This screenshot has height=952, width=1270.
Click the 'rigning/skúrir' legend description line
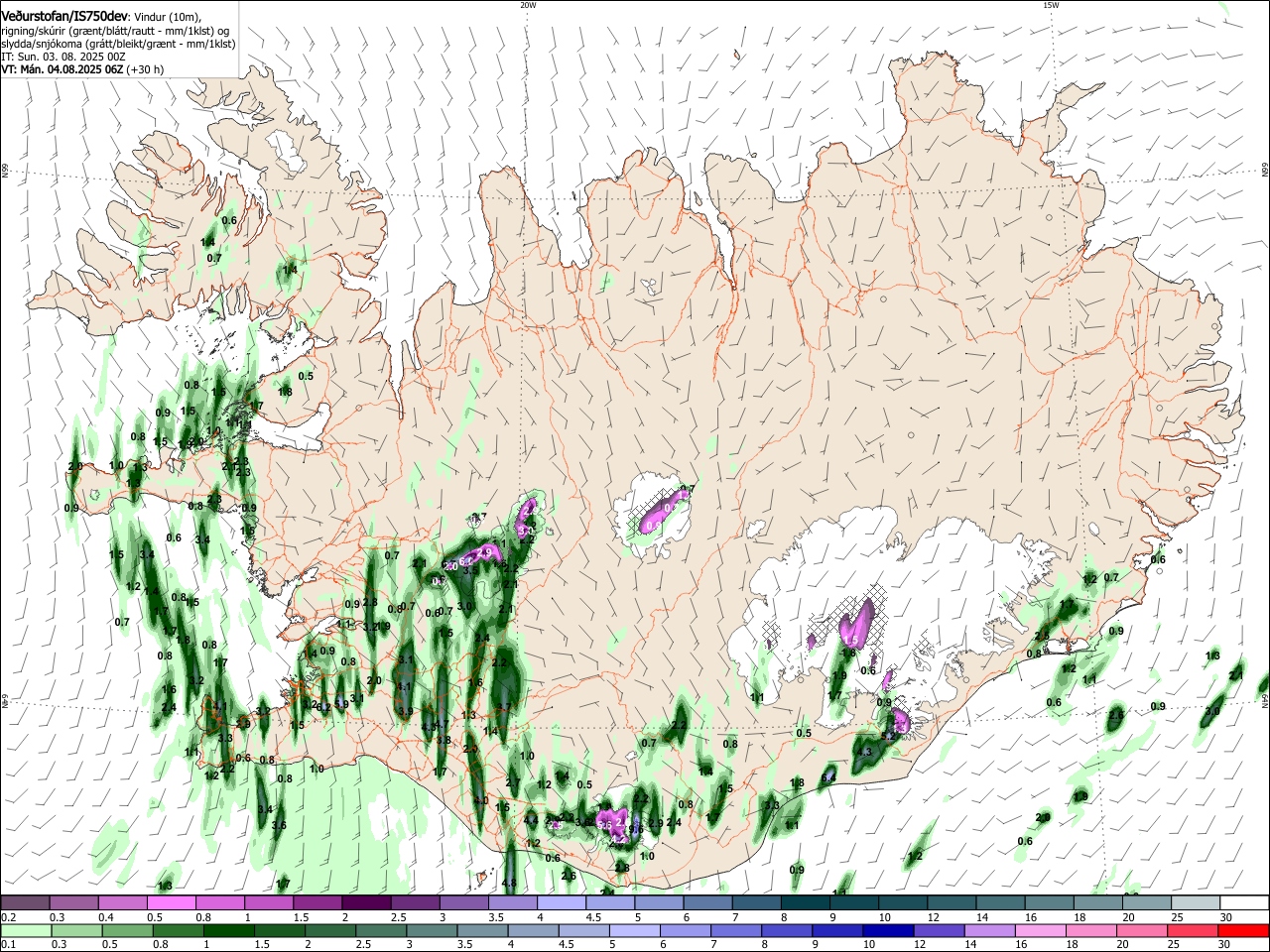115,31
